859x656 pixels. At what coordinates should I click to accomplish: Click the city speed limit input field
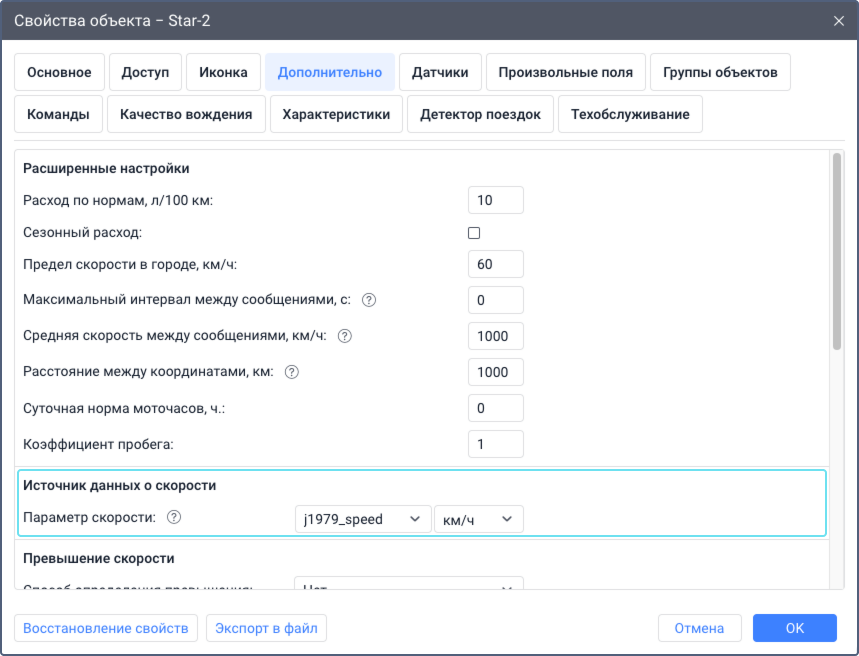click(x=495, y=264)
